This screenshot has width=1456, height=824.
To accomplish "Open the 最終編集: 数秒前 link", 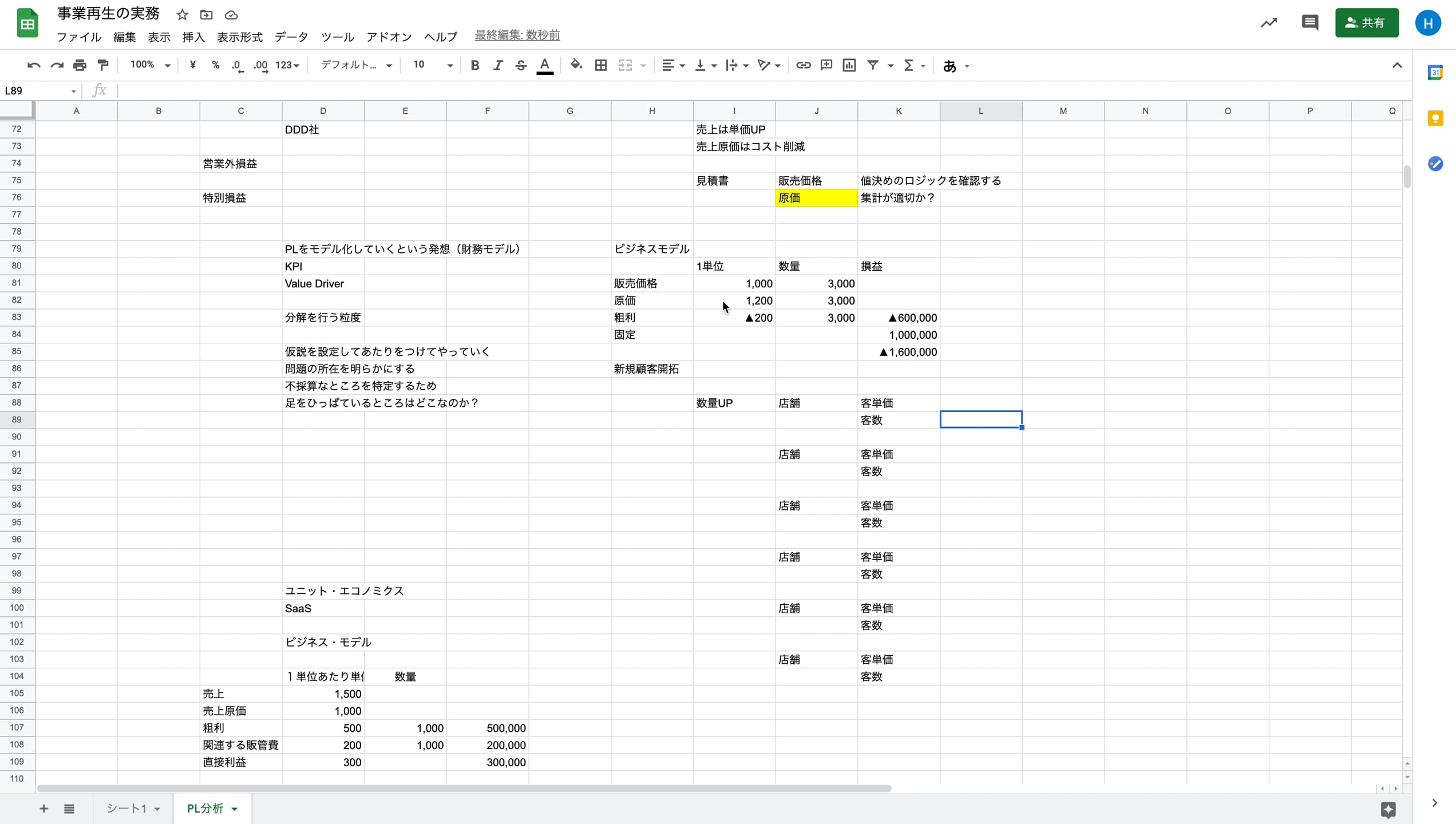I will pyautogui.click(x=517, y=35).
